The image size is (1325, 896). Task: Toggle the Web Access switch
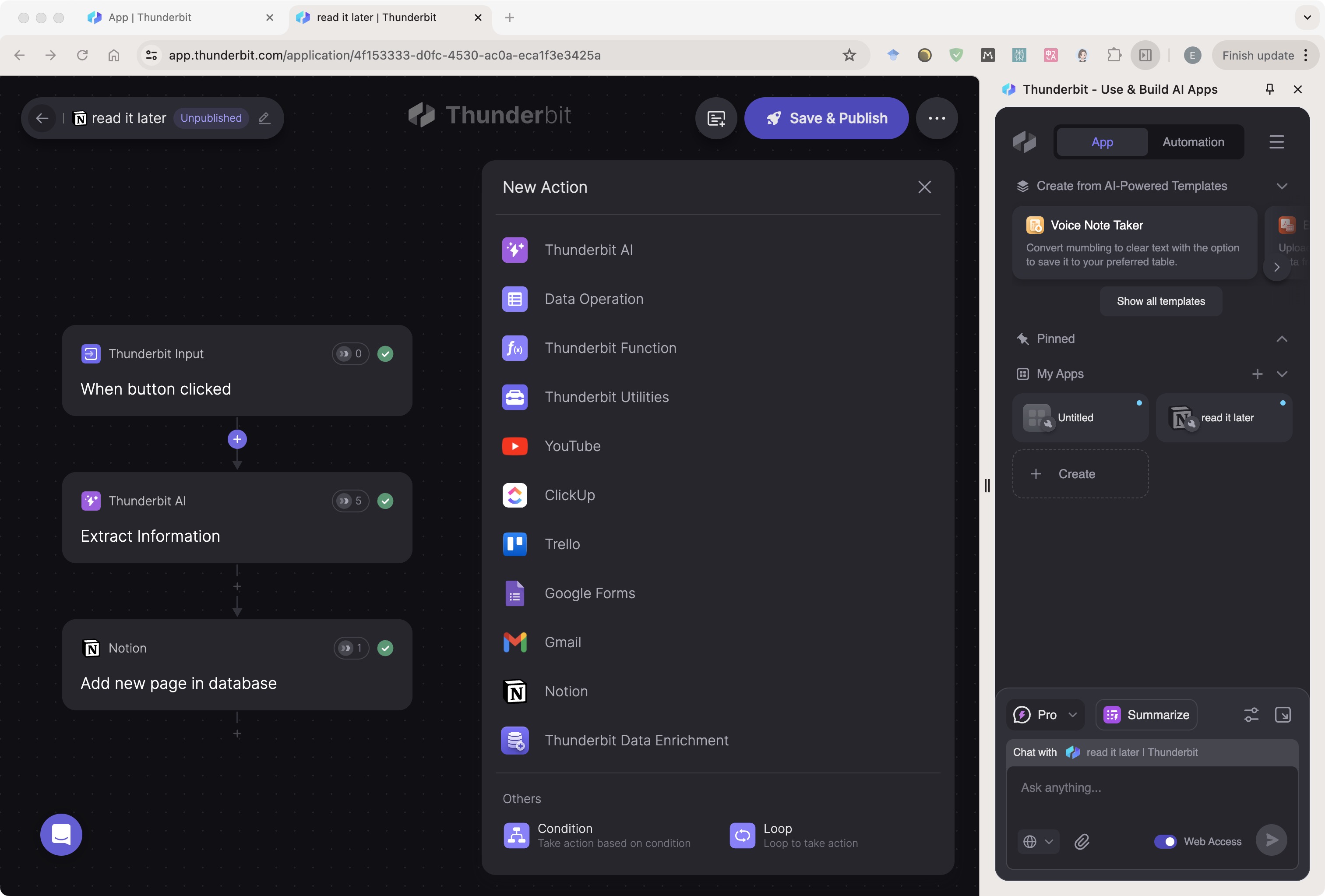click(x=1165, y=841)
